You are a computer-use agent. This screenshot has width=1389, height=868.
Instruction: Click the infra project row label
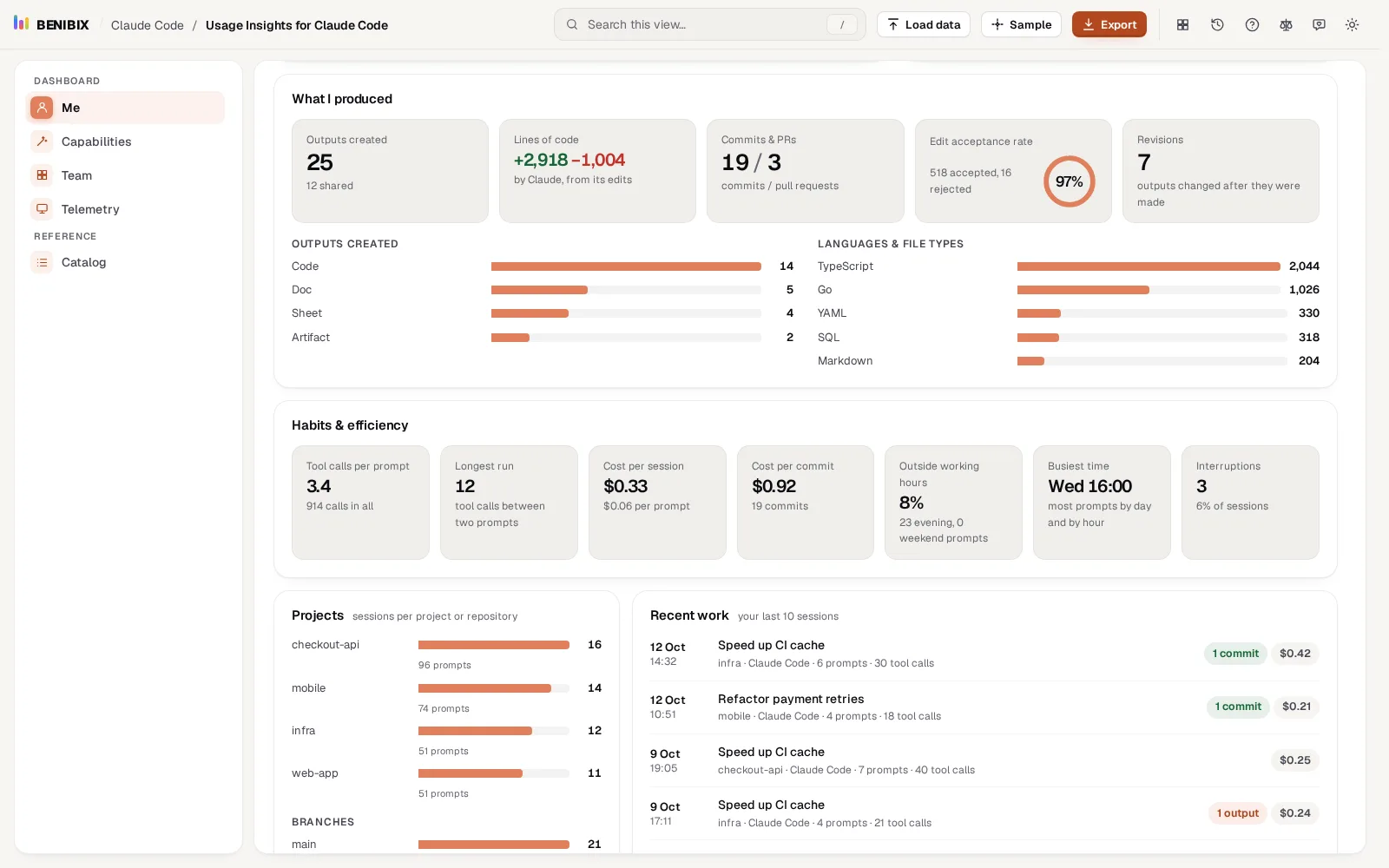point(304,731)
